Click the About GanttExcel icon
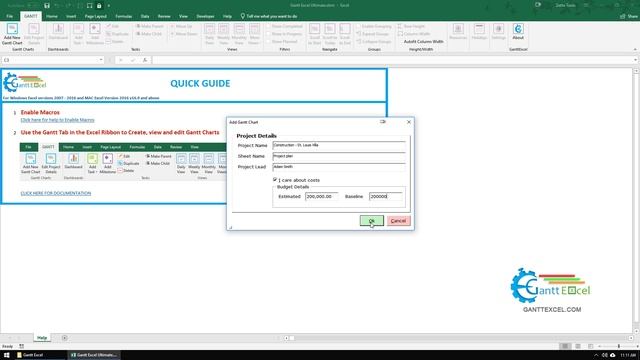640x360 pixels. [x=518, y=32]
